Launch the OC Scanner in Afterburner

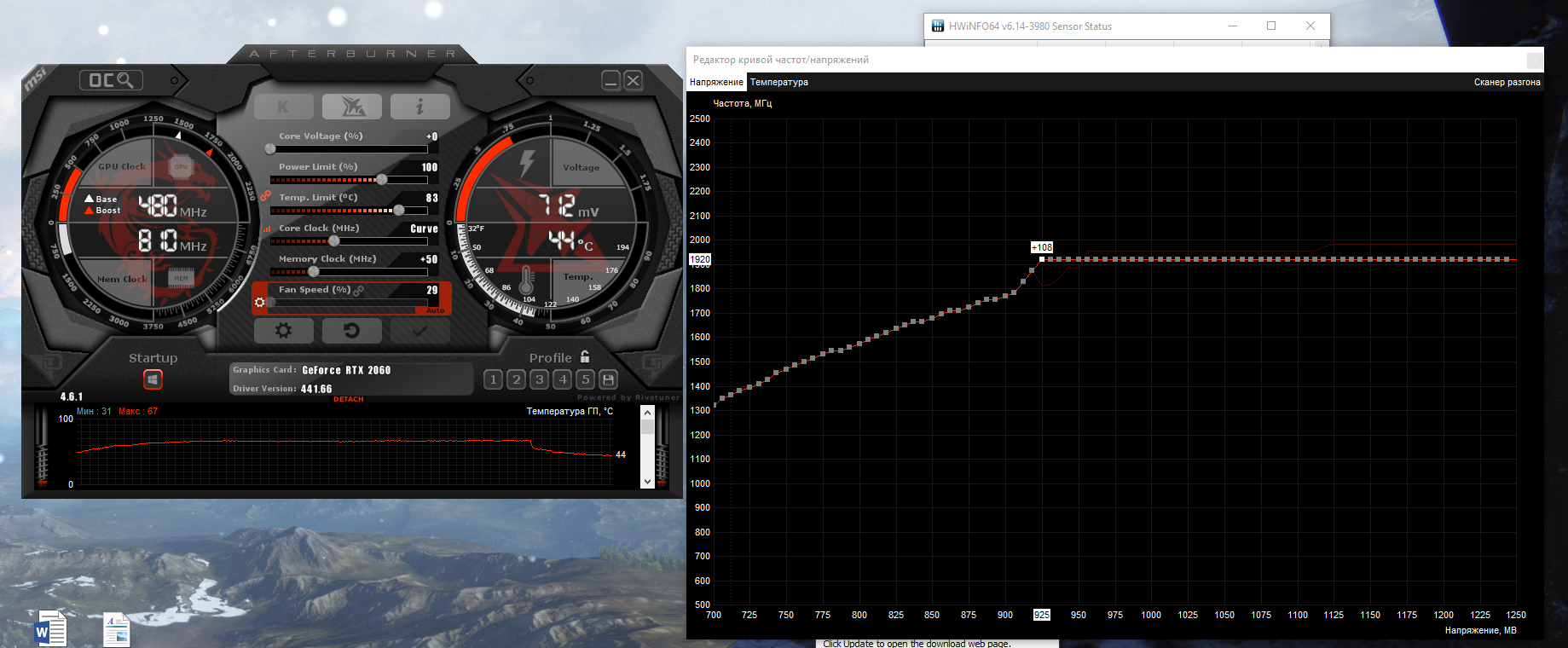111,80
